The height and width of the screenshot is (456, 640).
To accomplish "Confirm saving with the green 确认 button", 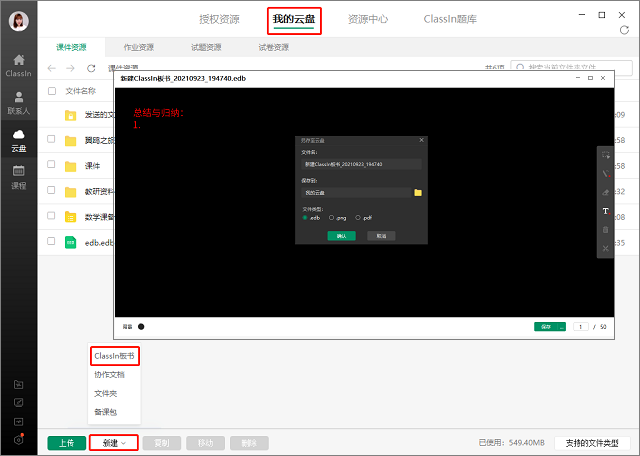I will pyautogui.click(x=342, y=236).
